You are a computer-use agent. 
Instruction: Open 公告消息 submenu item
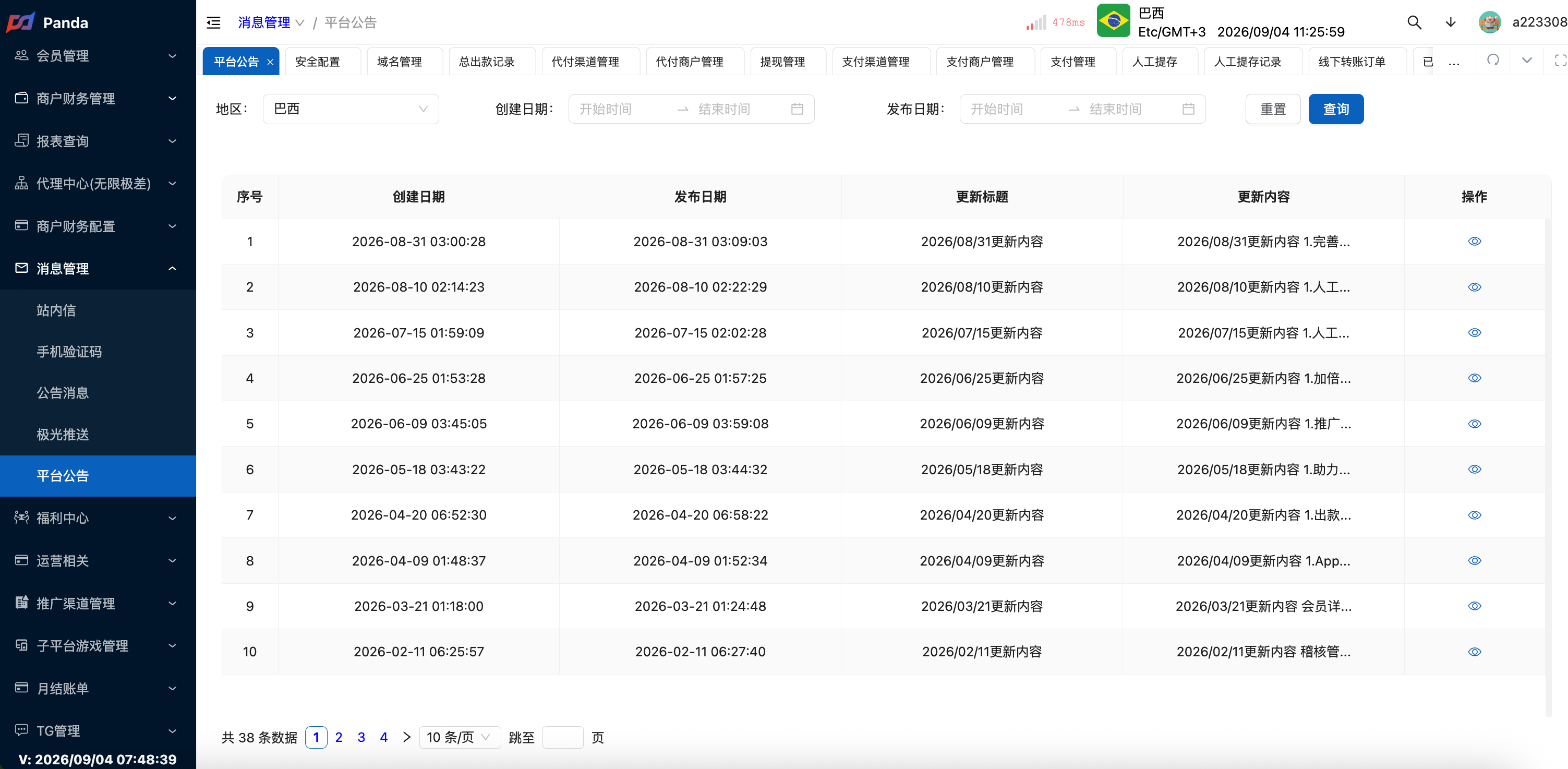point(98,393)
